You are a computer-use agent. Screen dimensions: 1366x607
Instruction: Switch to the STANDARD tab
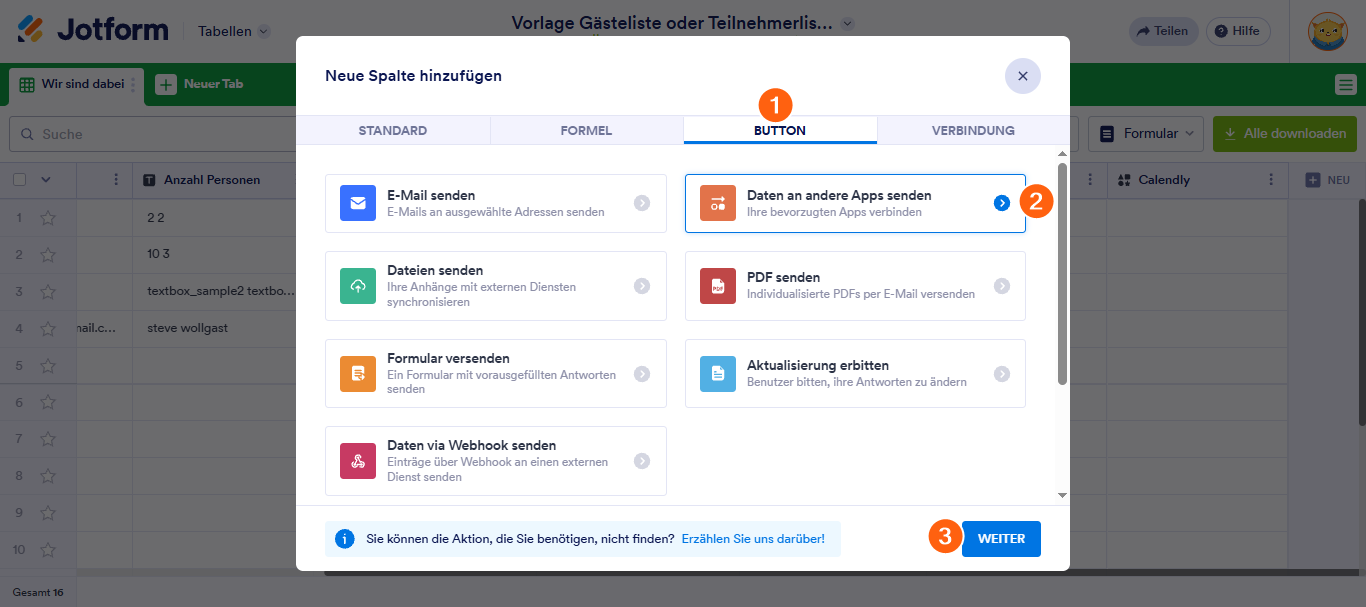point(393,131)
